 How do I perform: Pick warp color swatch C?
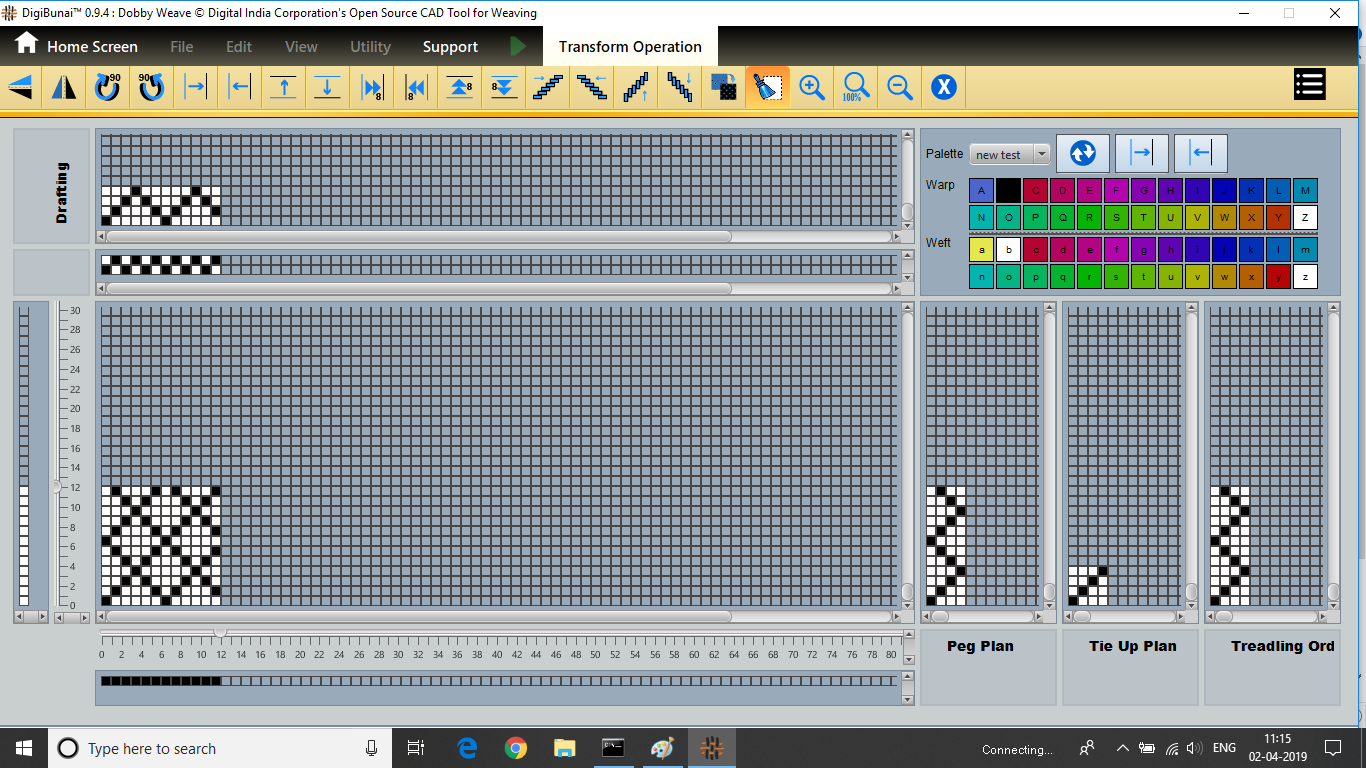point(1035,191)
